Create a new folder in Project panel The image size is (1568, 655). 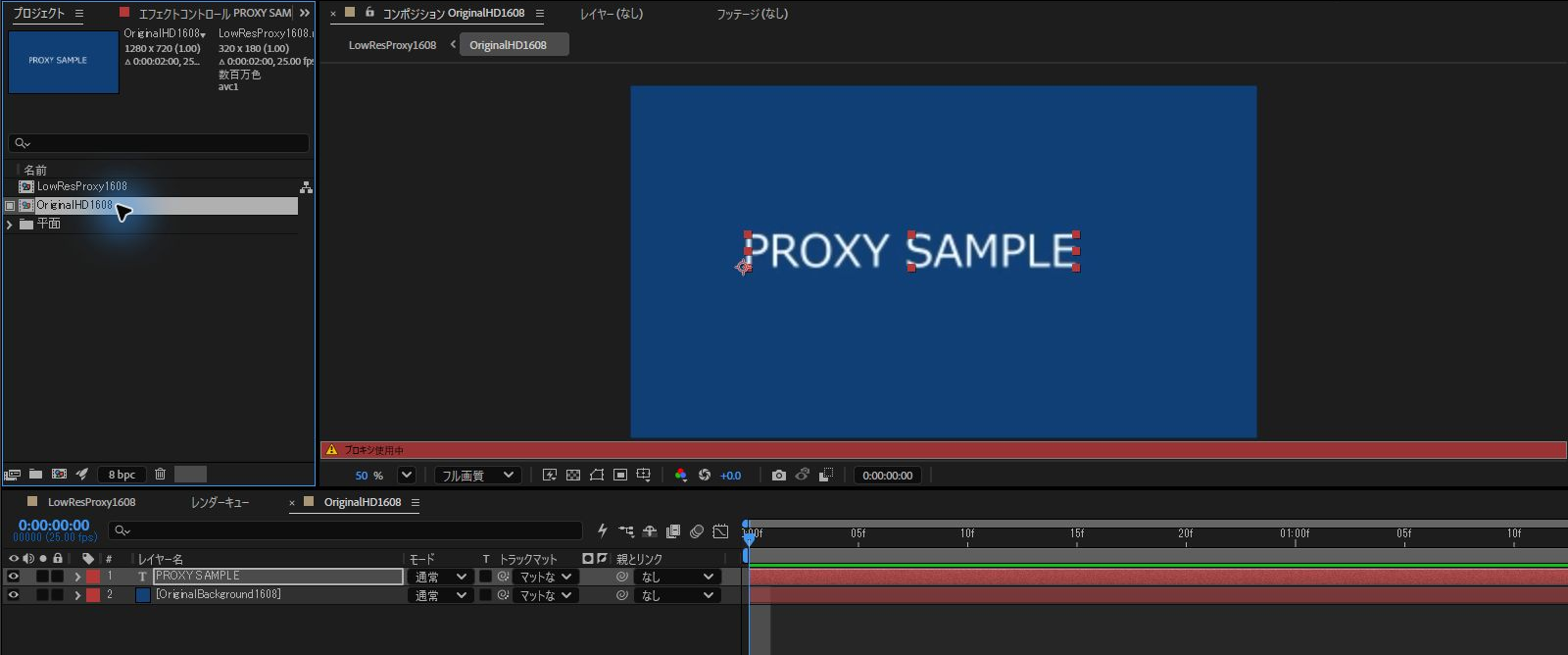35,475
